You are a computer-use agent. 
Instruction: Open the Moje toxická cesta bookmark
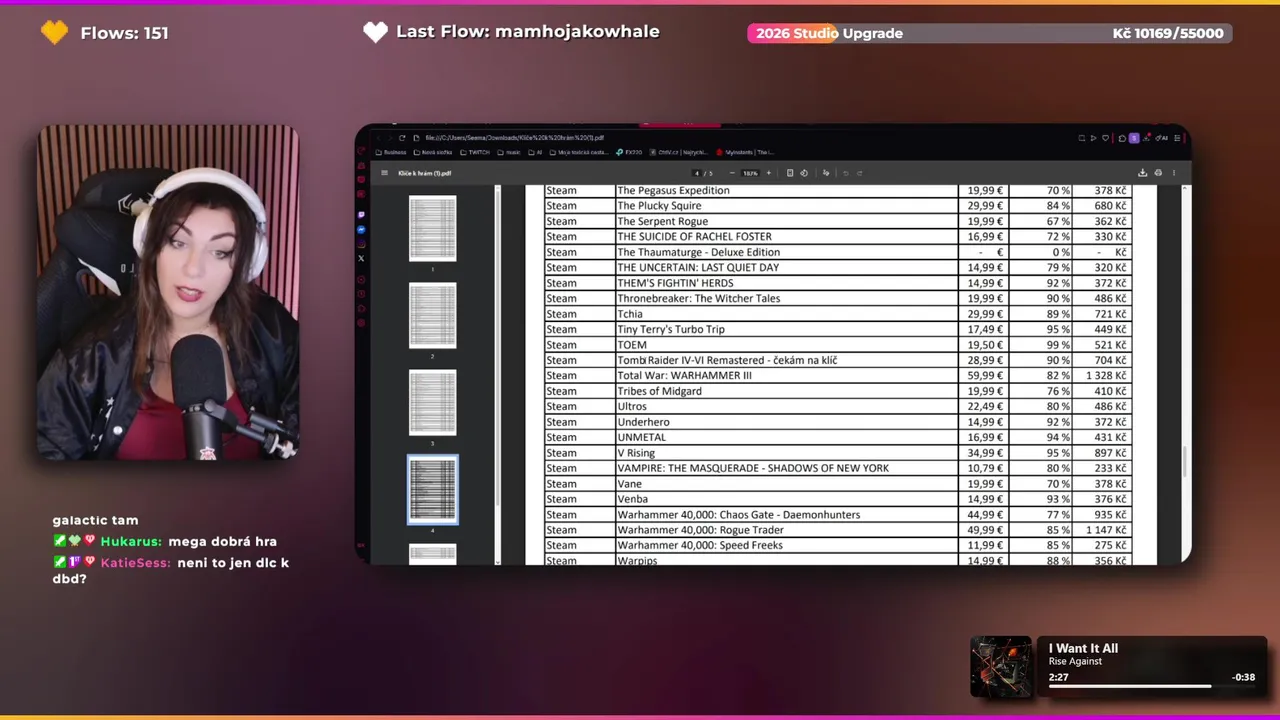(579, 152)
